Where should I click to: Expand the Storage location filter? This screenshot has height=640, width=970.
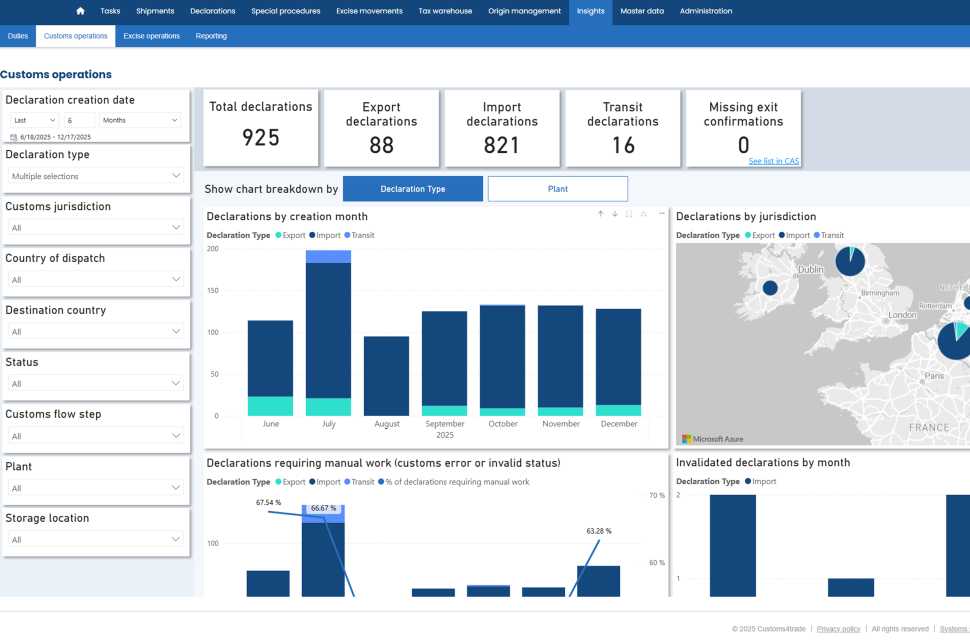pyautogui.click(x=96, y=540)
